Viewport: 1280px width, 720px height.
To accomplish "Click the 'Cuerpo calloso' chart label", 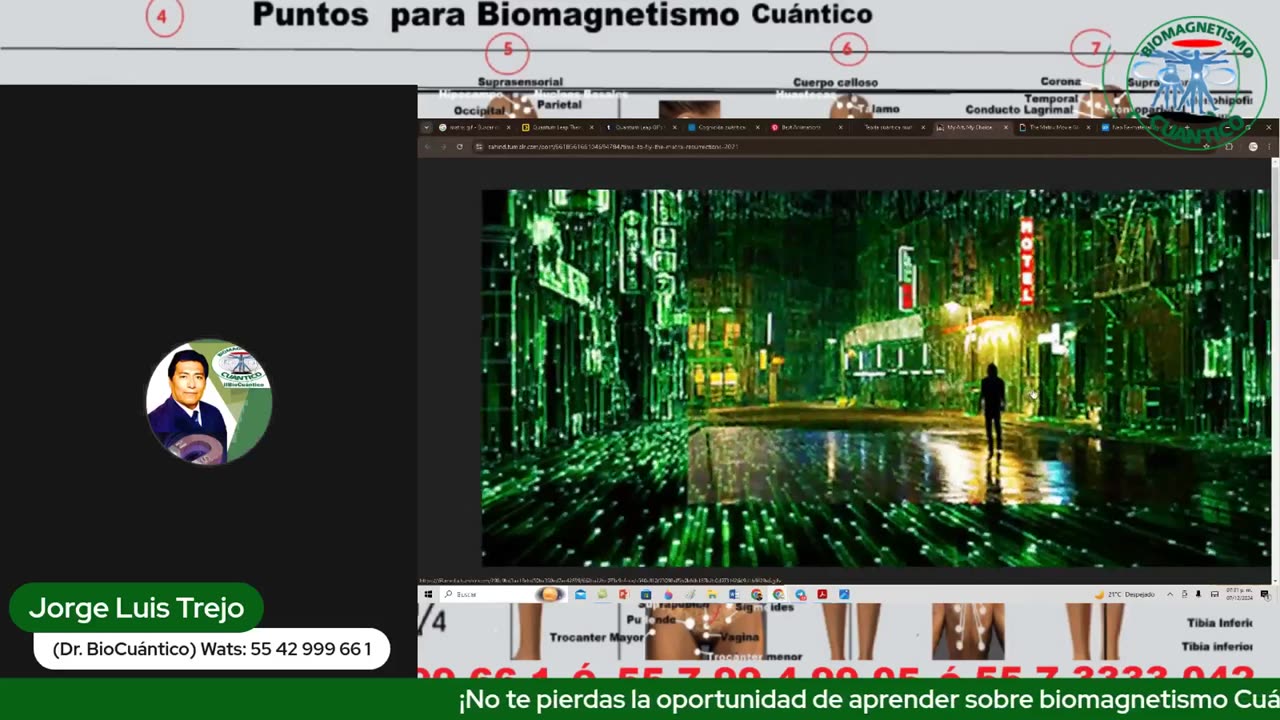I will coord(835,83).
